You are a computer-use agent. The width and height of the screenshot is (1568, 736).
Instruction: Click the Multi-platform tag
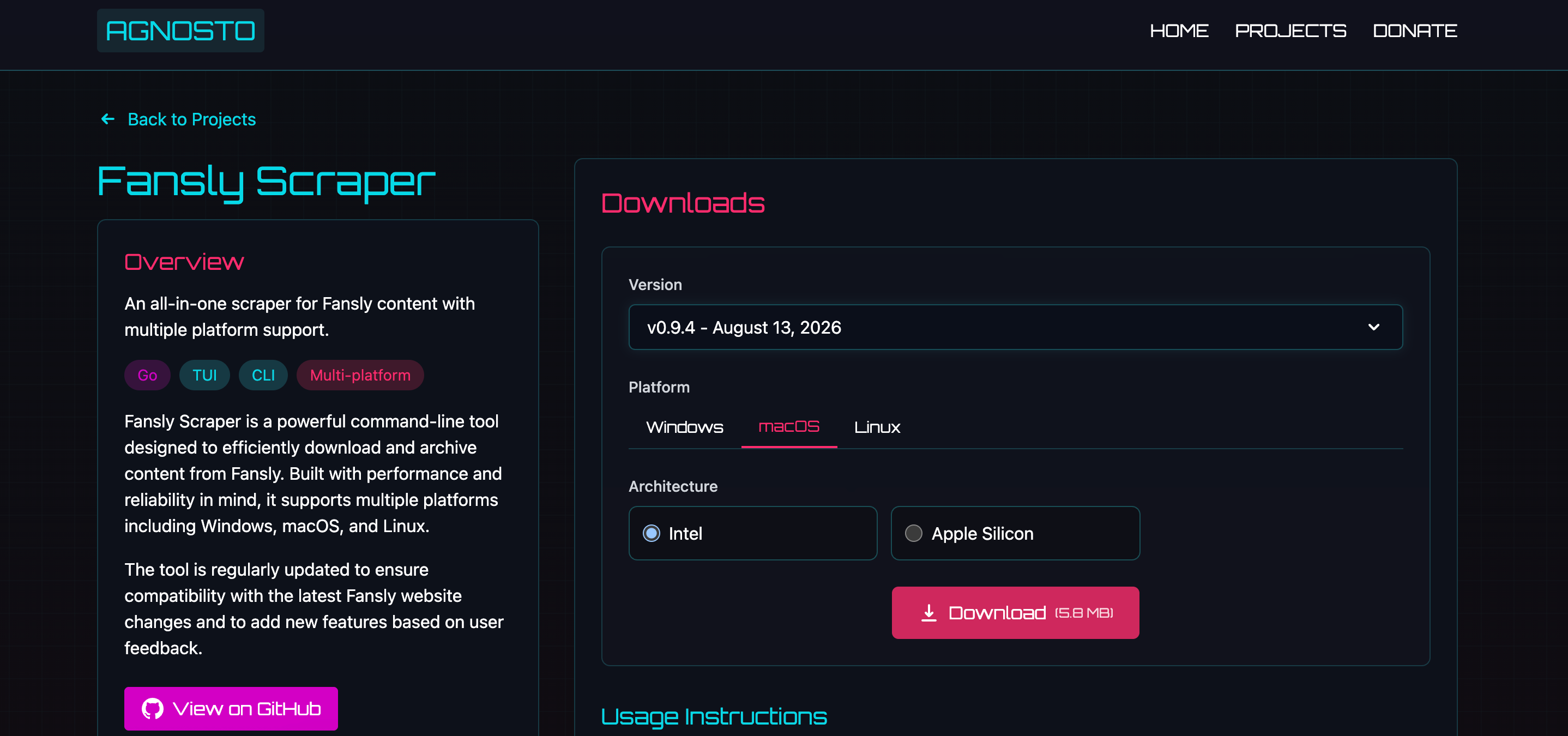click(x=360, y=375)
